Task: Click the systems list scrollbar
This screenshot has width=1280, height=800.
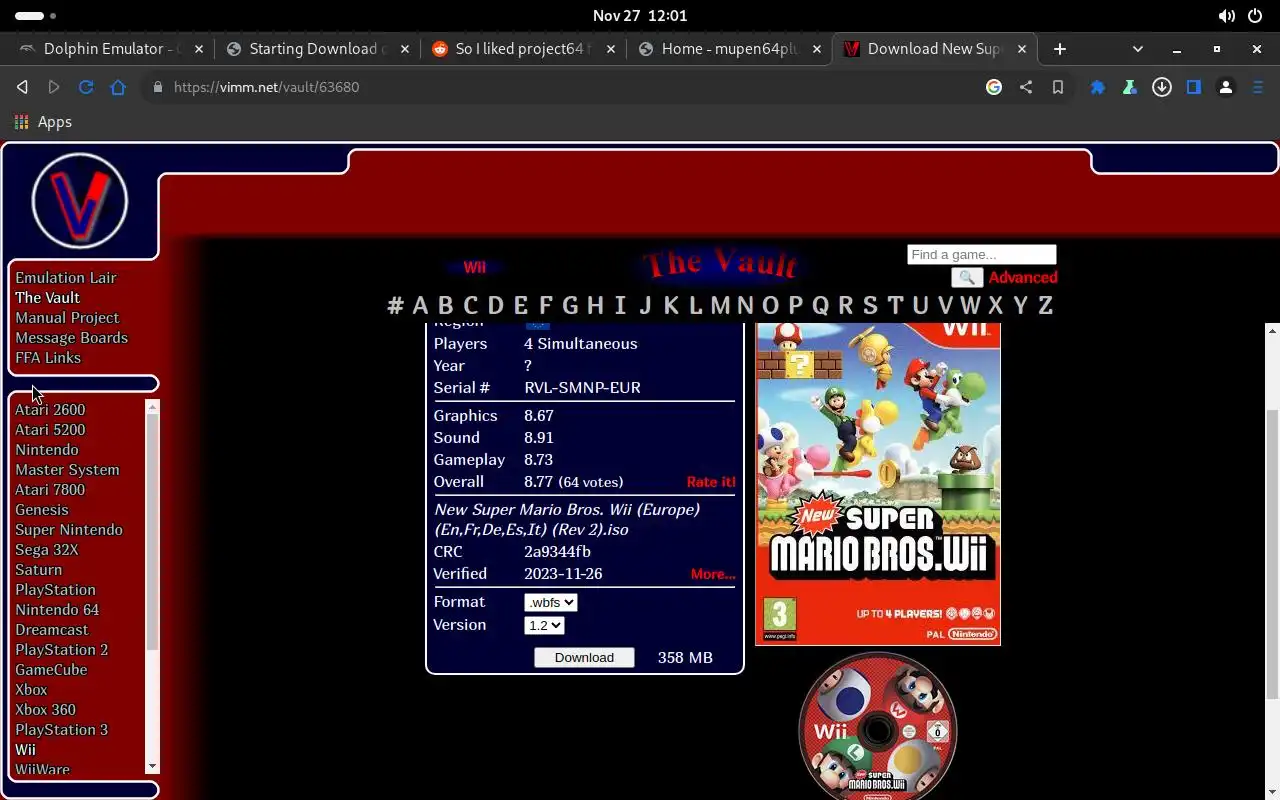Action: tap(152, 530)
